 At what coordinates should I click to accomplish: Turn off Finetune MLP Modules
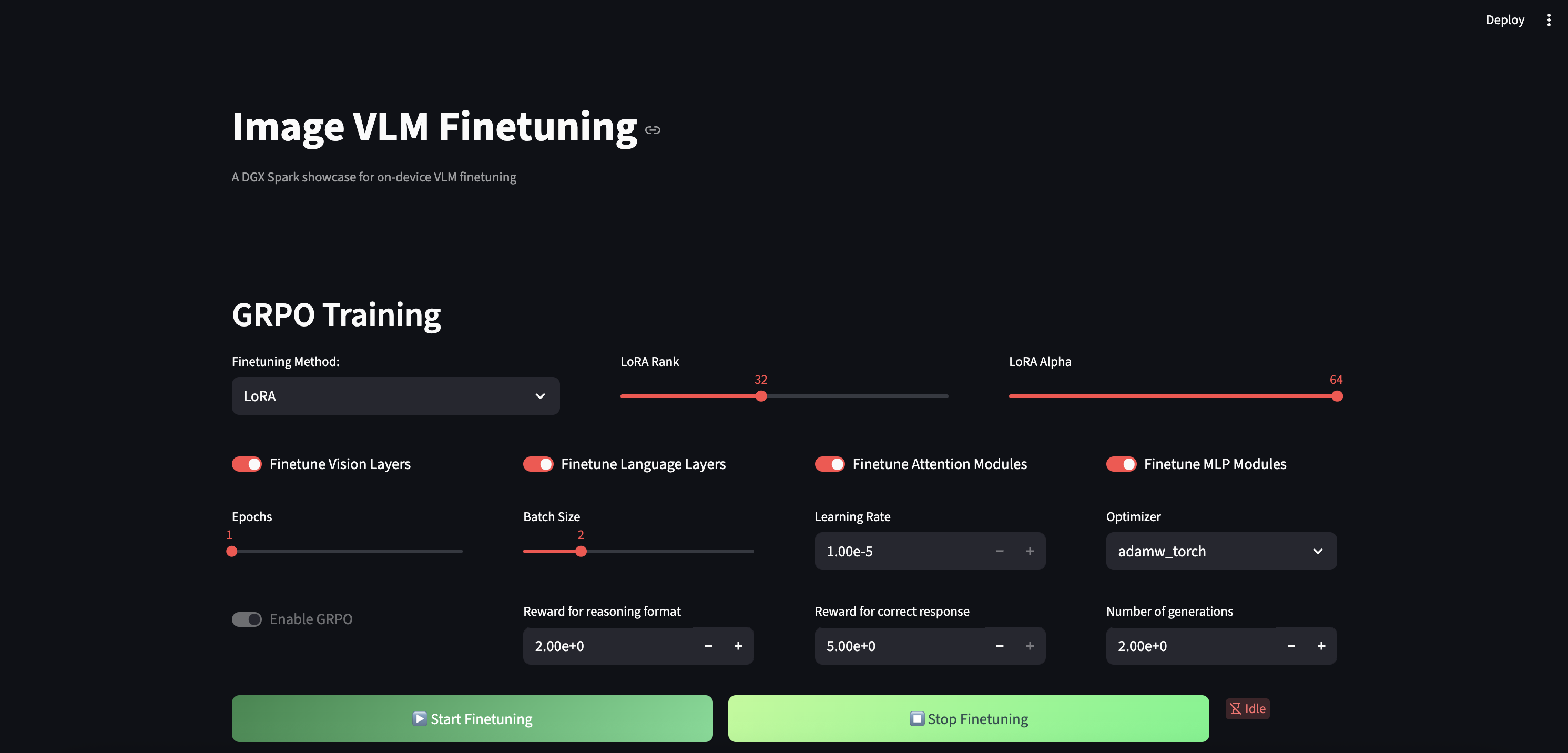coord(1122,464)
